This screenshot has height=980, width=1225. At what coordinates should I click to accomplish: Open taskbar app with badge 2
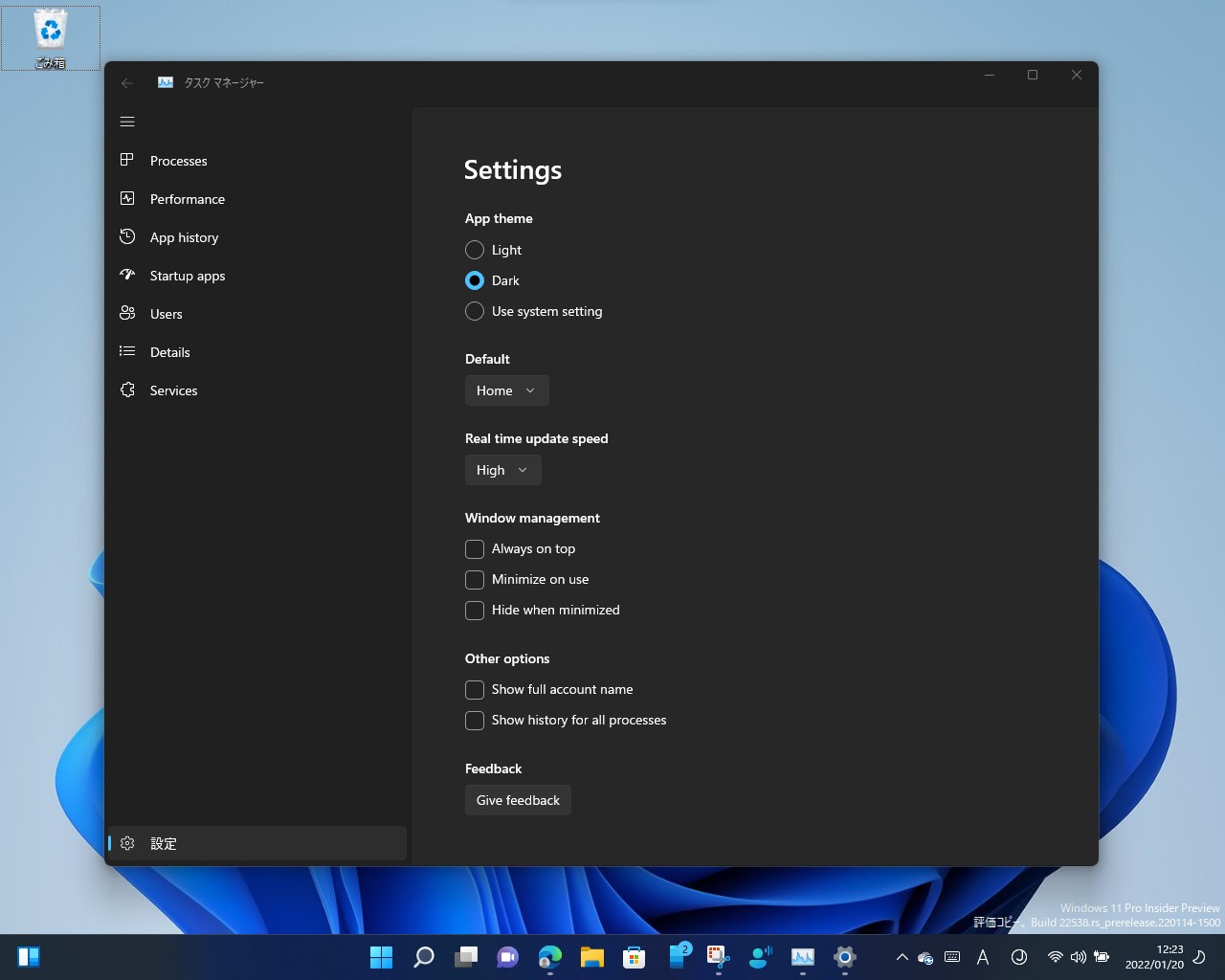point(678,957)
